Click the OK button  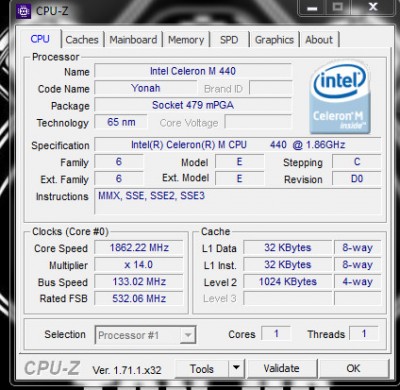(x=353, y=368)
